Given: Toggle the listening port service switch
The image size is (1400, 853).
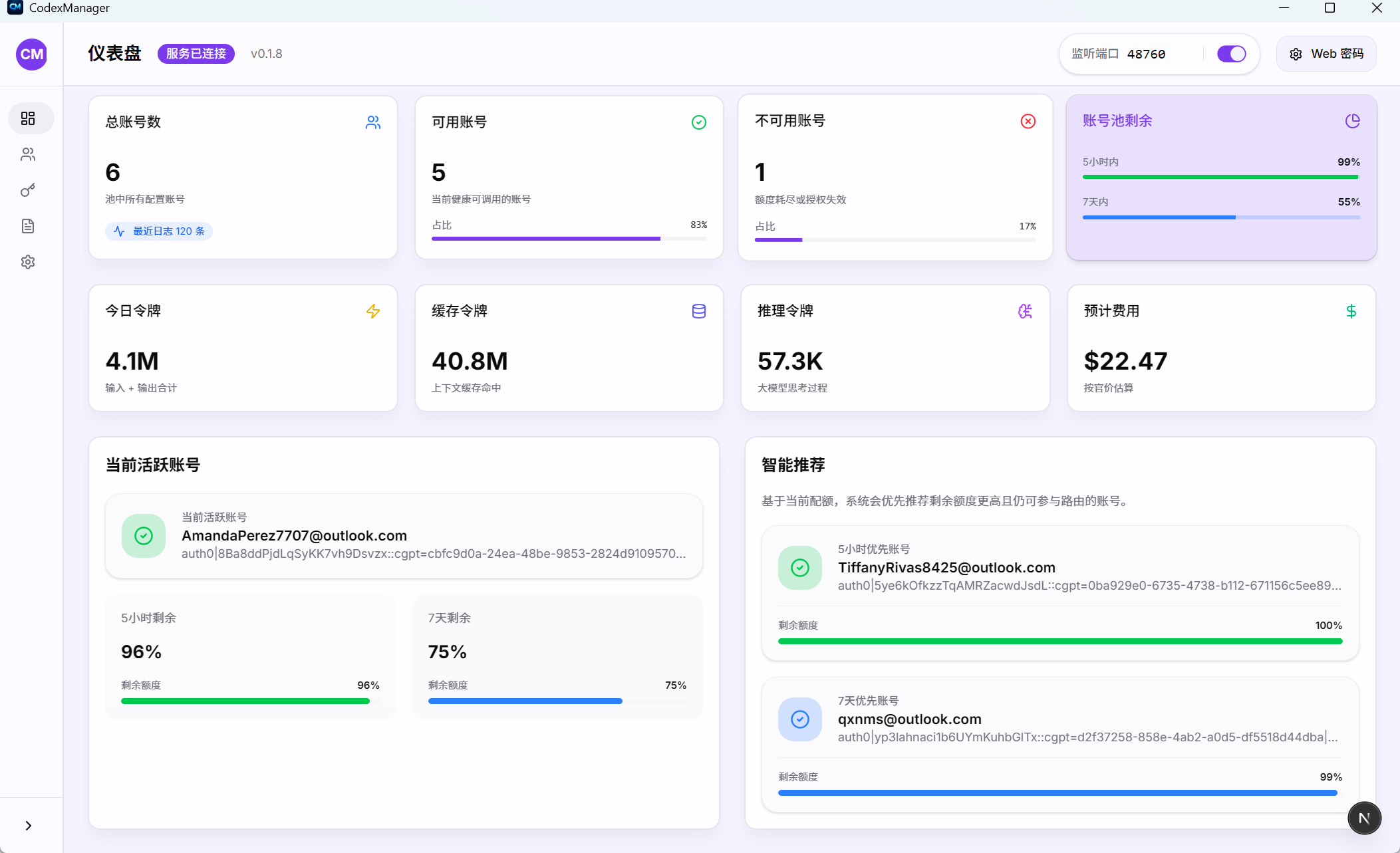Looking at the screenshot, I should coord(1231,54).
